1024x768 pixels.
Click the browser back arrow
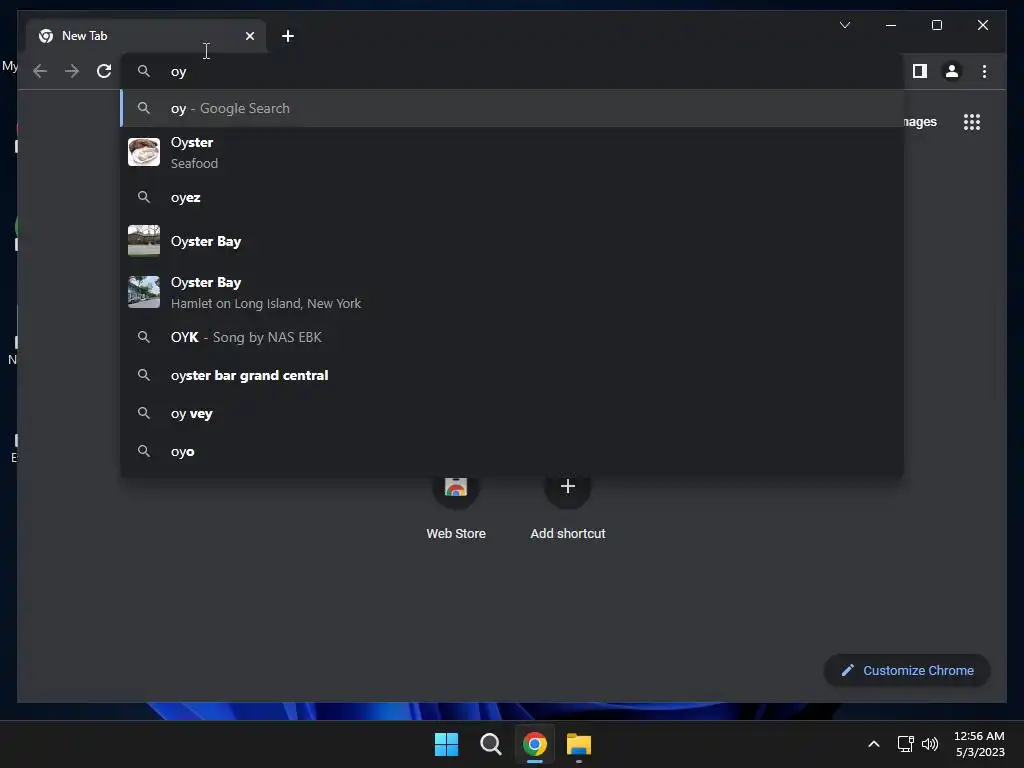click(40, 71)
